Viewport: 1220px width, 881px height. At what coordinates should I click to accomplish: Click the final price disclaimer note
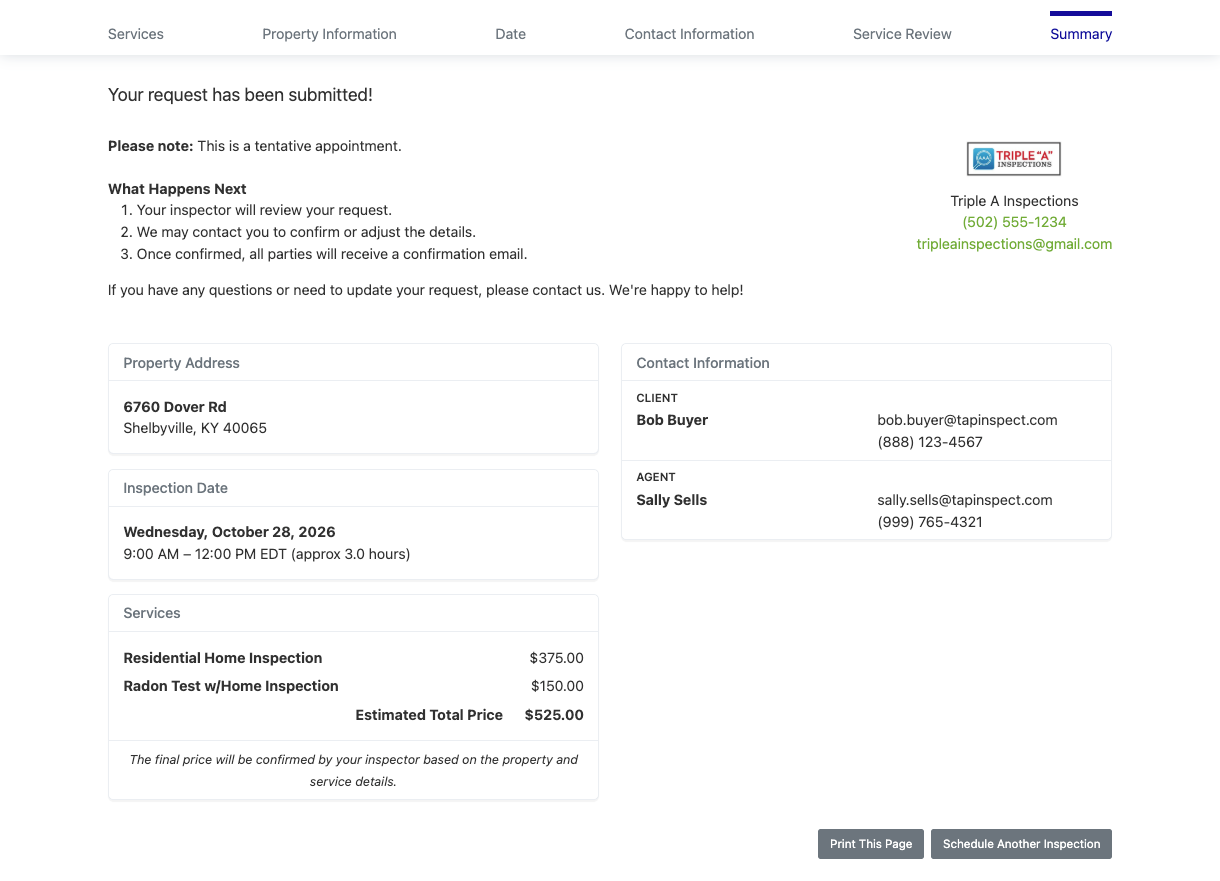click(x=353, y=770)
